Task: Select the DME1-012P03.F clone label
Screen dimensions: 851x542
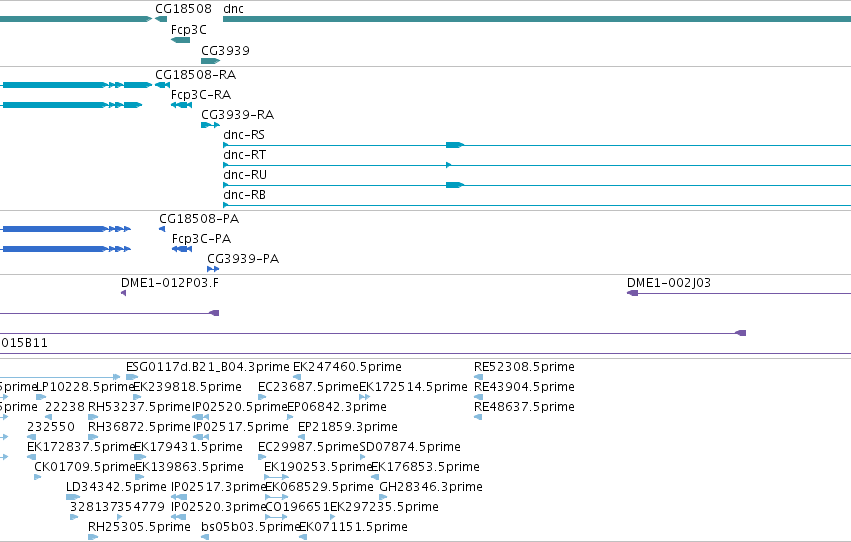Action: point(170,283)
